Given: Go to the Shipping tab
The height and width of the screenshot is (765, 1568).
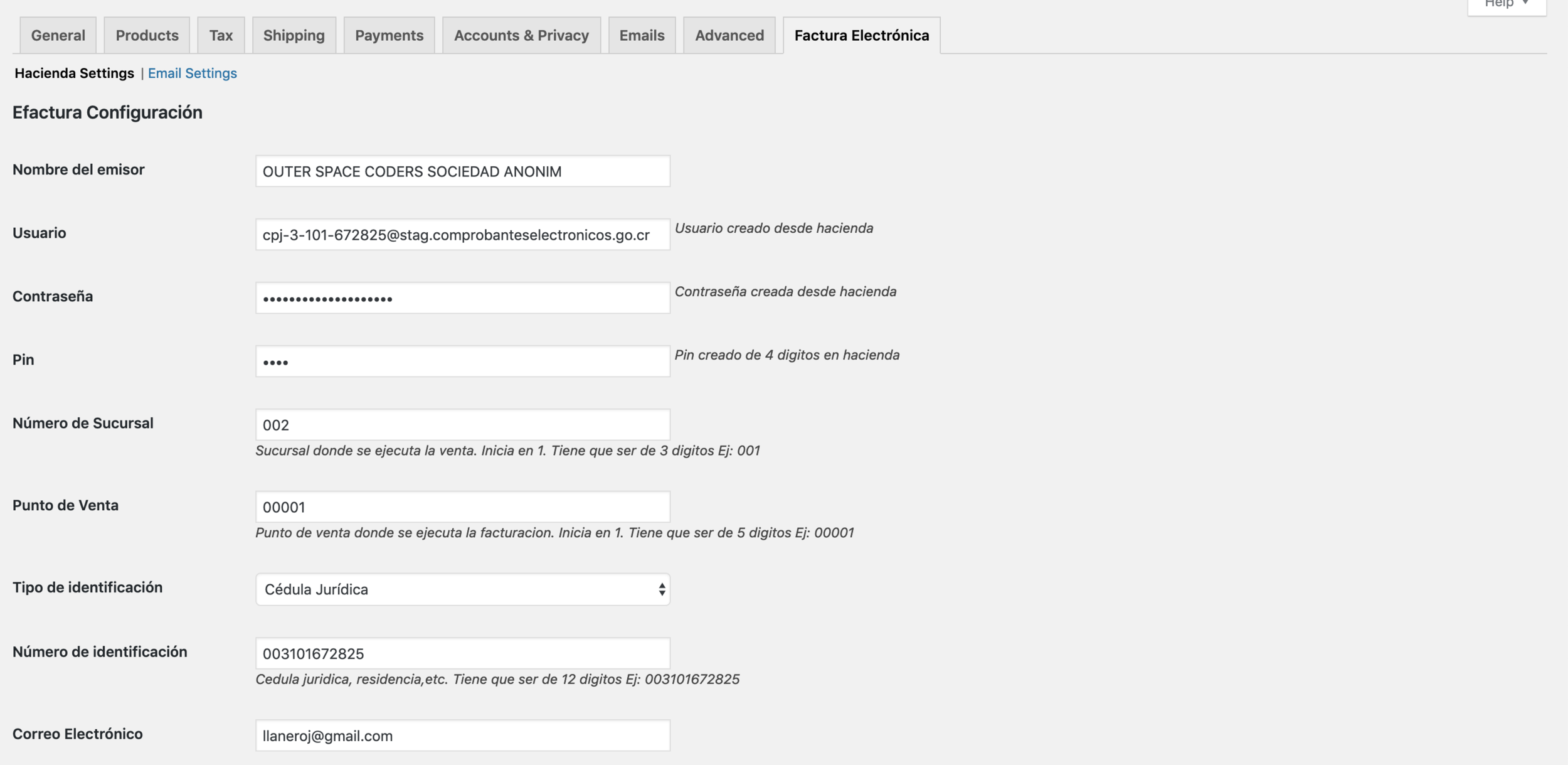Looking at the screenshot, I should click(x=294, y=35).
